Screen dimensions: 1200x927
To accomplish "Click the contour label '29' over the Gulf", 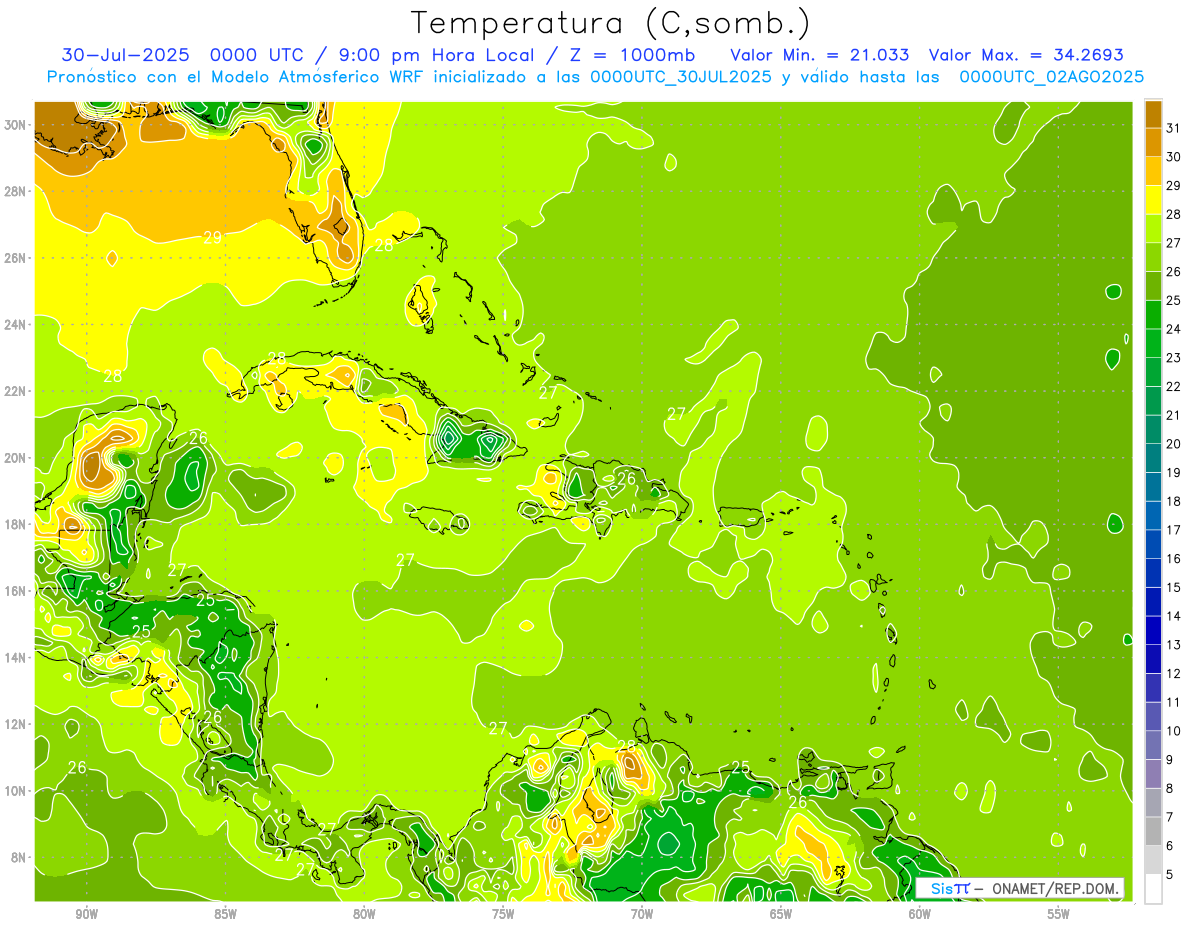I will point(213,238).
